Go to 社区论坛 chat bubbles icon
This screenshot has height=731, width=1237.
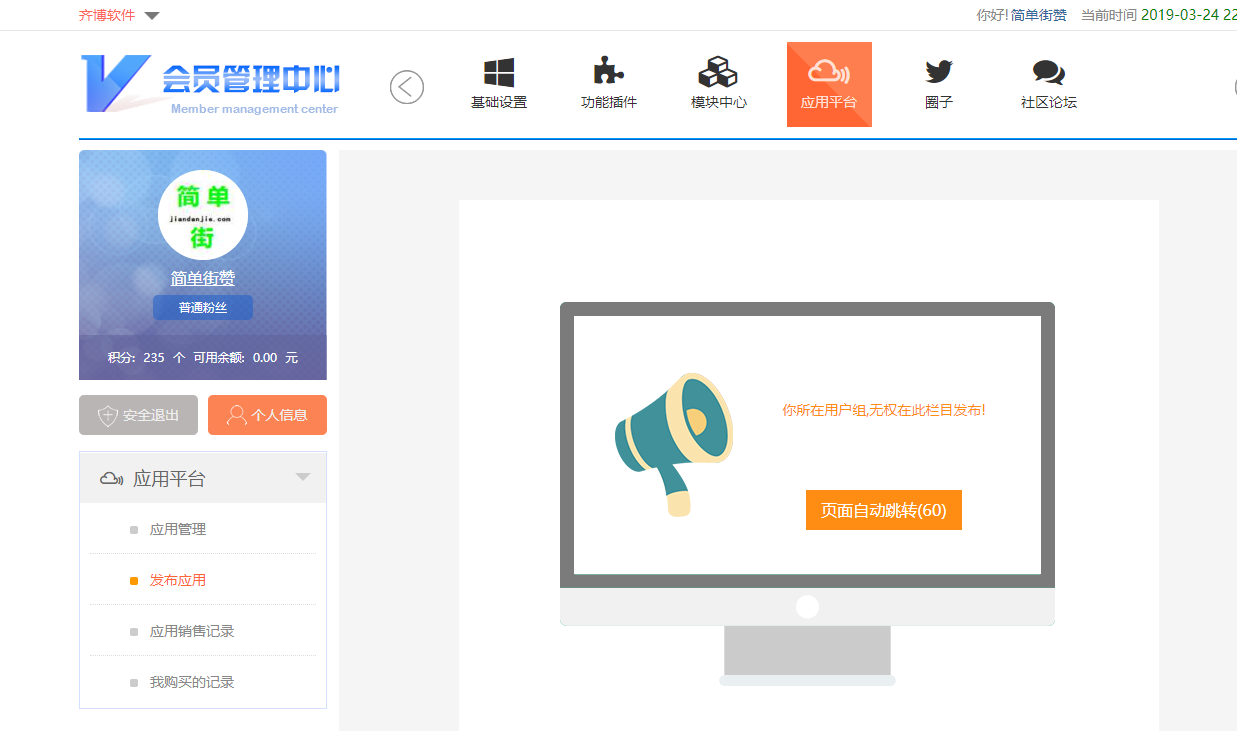(1048, 73)
